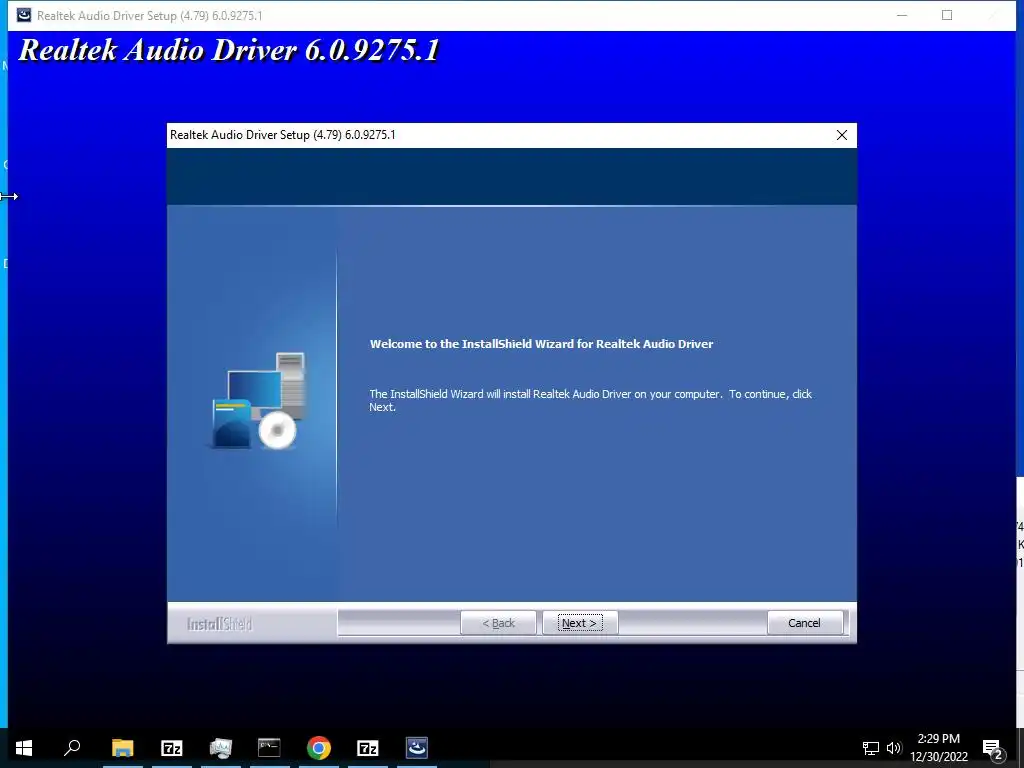Viewport: 1024px width, 768px height.
Task: Click the clock showing 2:29 PM
Action: coord(938,739)
